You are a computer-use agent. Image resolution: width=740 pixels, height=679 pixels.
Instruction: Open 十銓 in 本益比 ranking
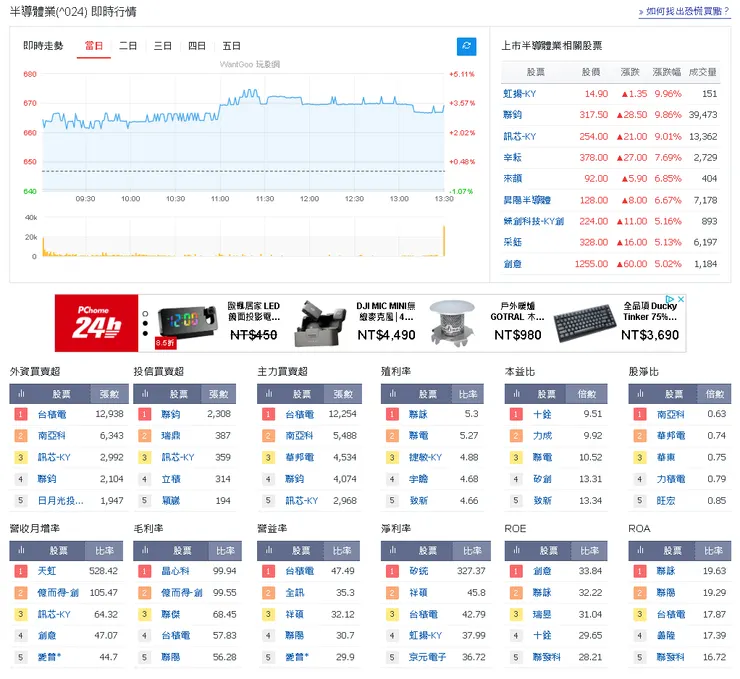coord(542,414)
